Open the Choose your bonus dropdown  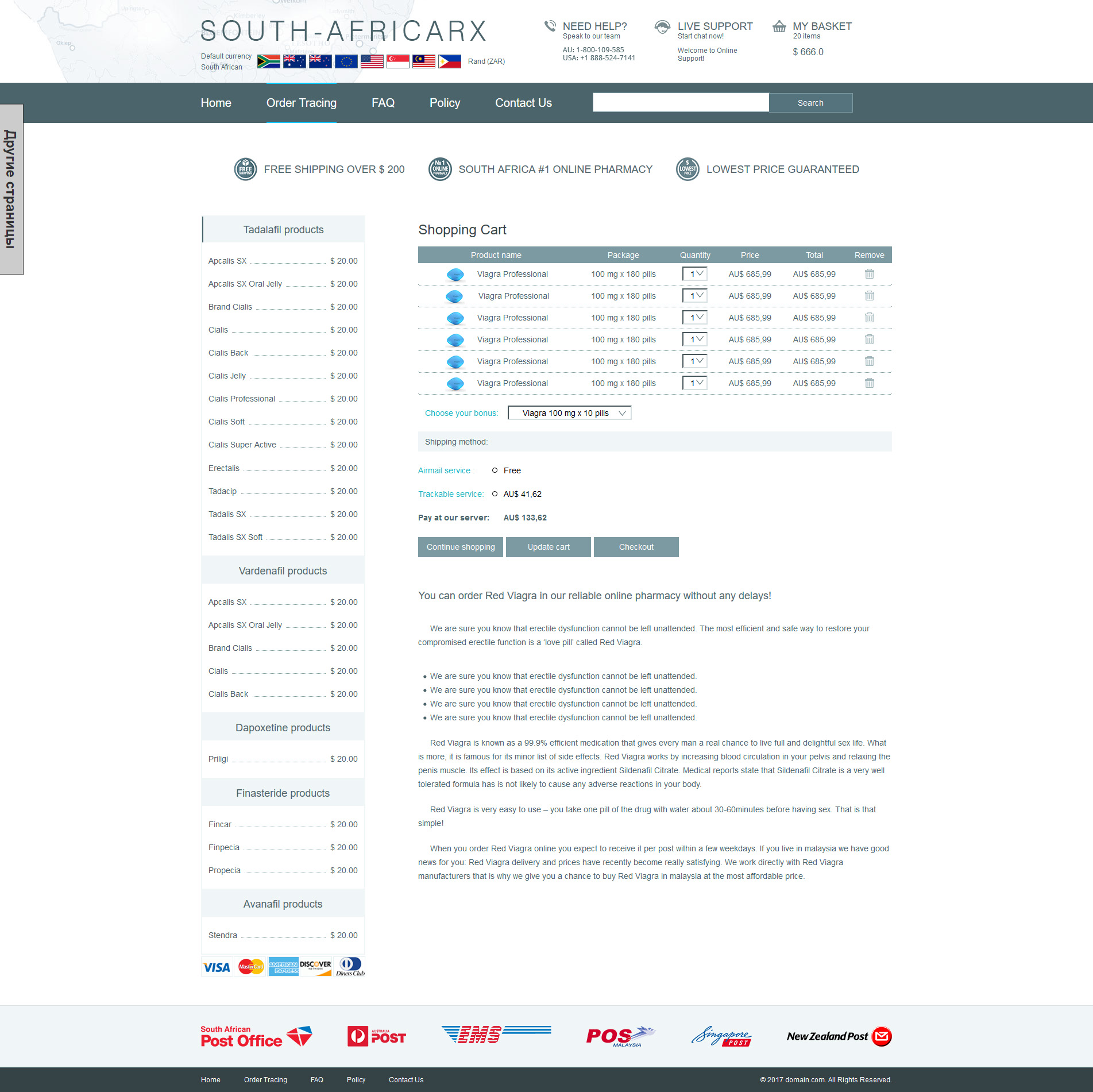pyautogui.click(x=569, y=413)
